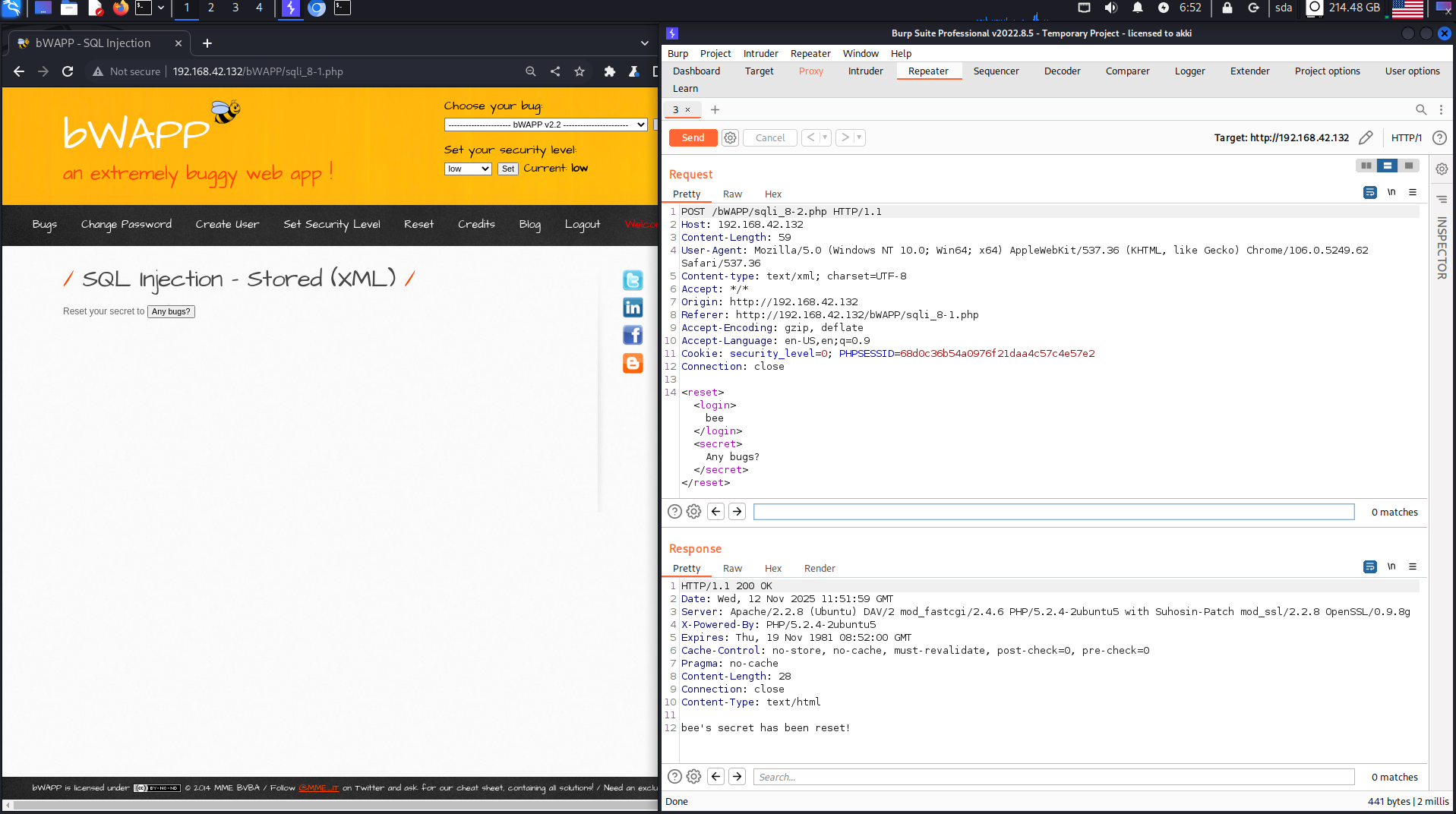Switch to the side-by-side layout view
Viewport: 1456px width, 814px height.
1366,166
